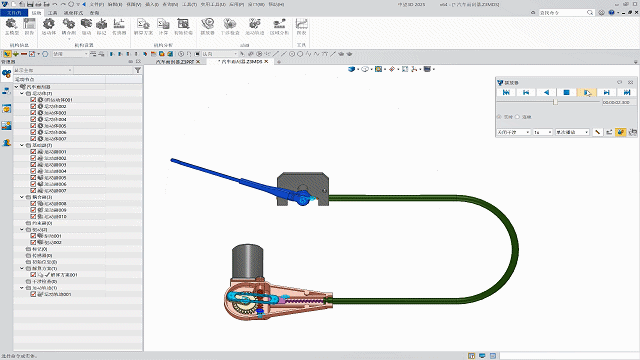Open the 1x playback speed dropdown
Image resolution: width=640 pixels, height=360 pixels.
543,132
